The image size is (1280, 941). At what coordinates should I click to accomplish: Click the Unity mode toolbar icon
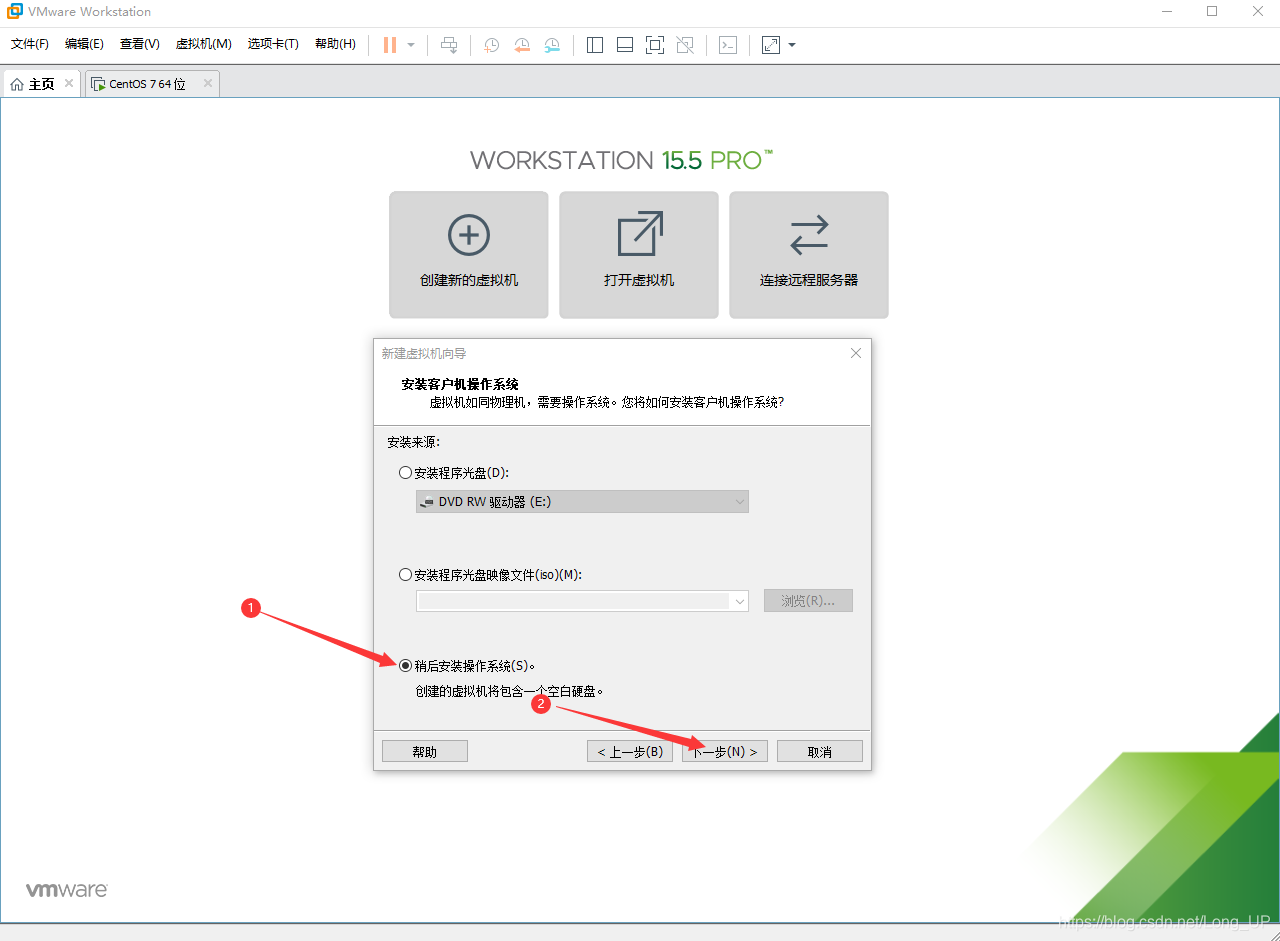[x=685, y=45]
